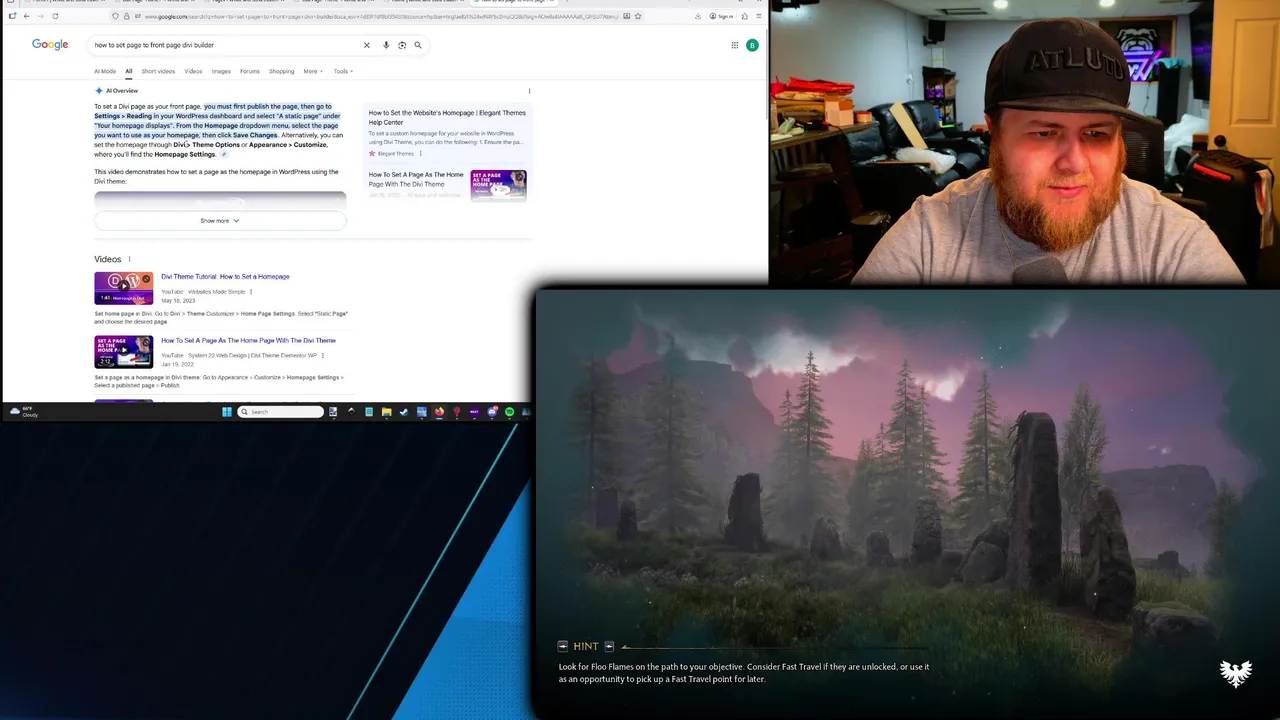The width and height of the screenshot is (1280, 720).
Task: Click the side card video thumbnail
Action: tap(499, 184)
